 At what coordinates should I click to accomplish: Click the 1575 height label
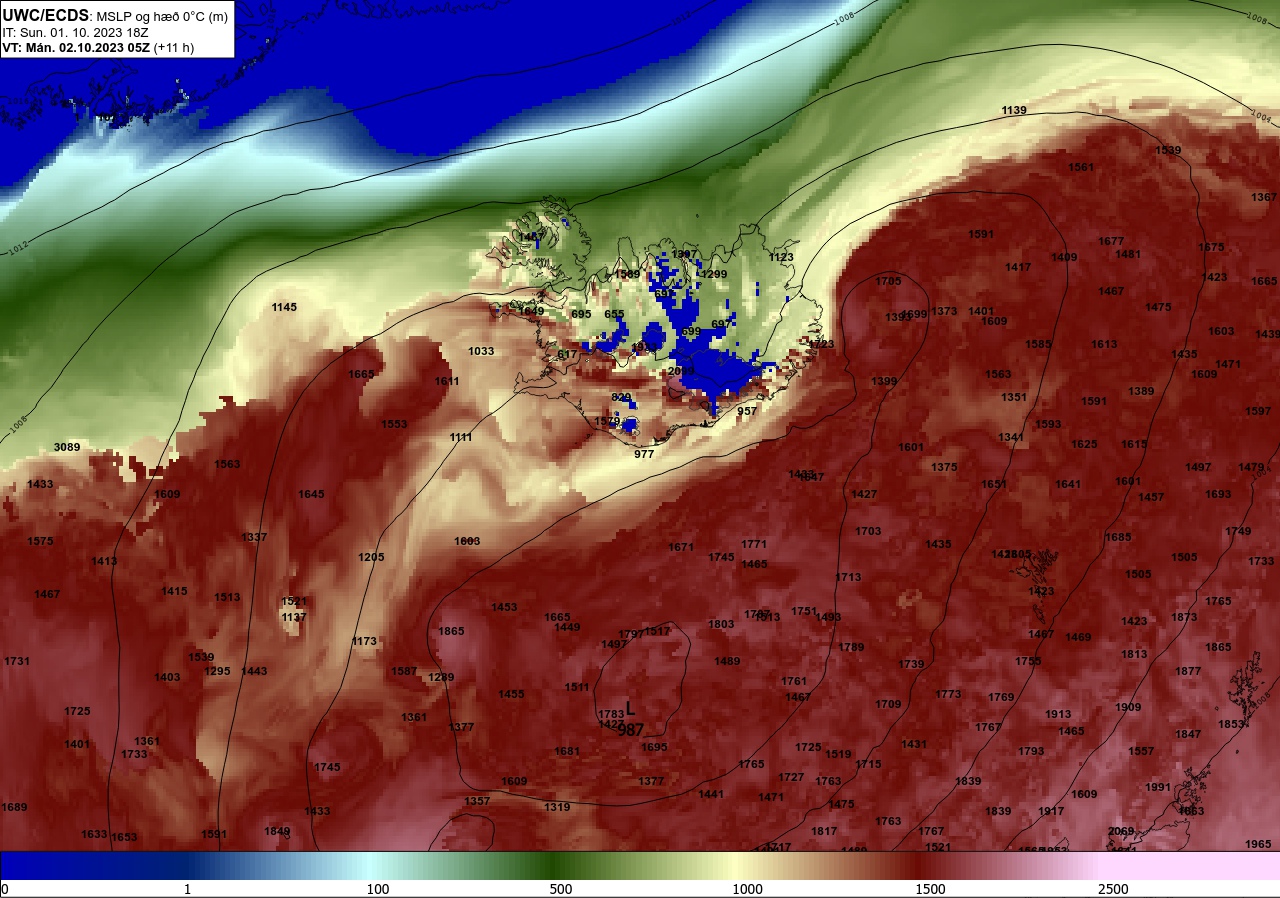click(40, 541)
